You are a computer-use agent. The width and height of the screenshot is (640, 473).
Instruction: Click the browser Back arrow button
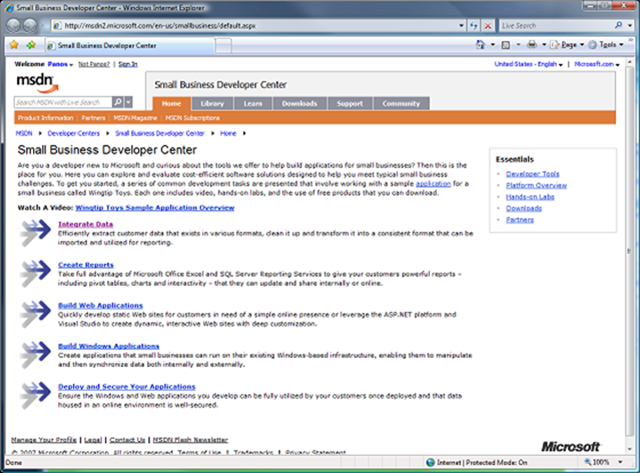pyautogui.click(x=13, y=25)
